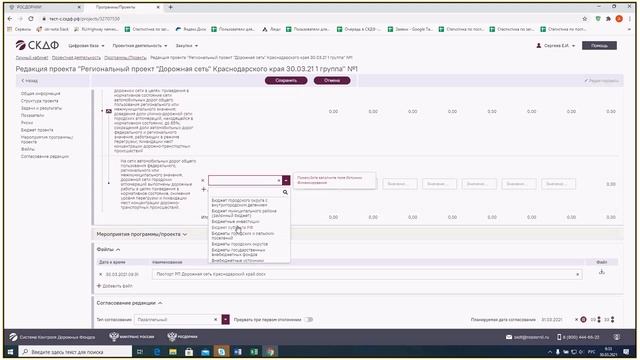Open Бюджет проекта in the sidebar

[x=37, y=130]
